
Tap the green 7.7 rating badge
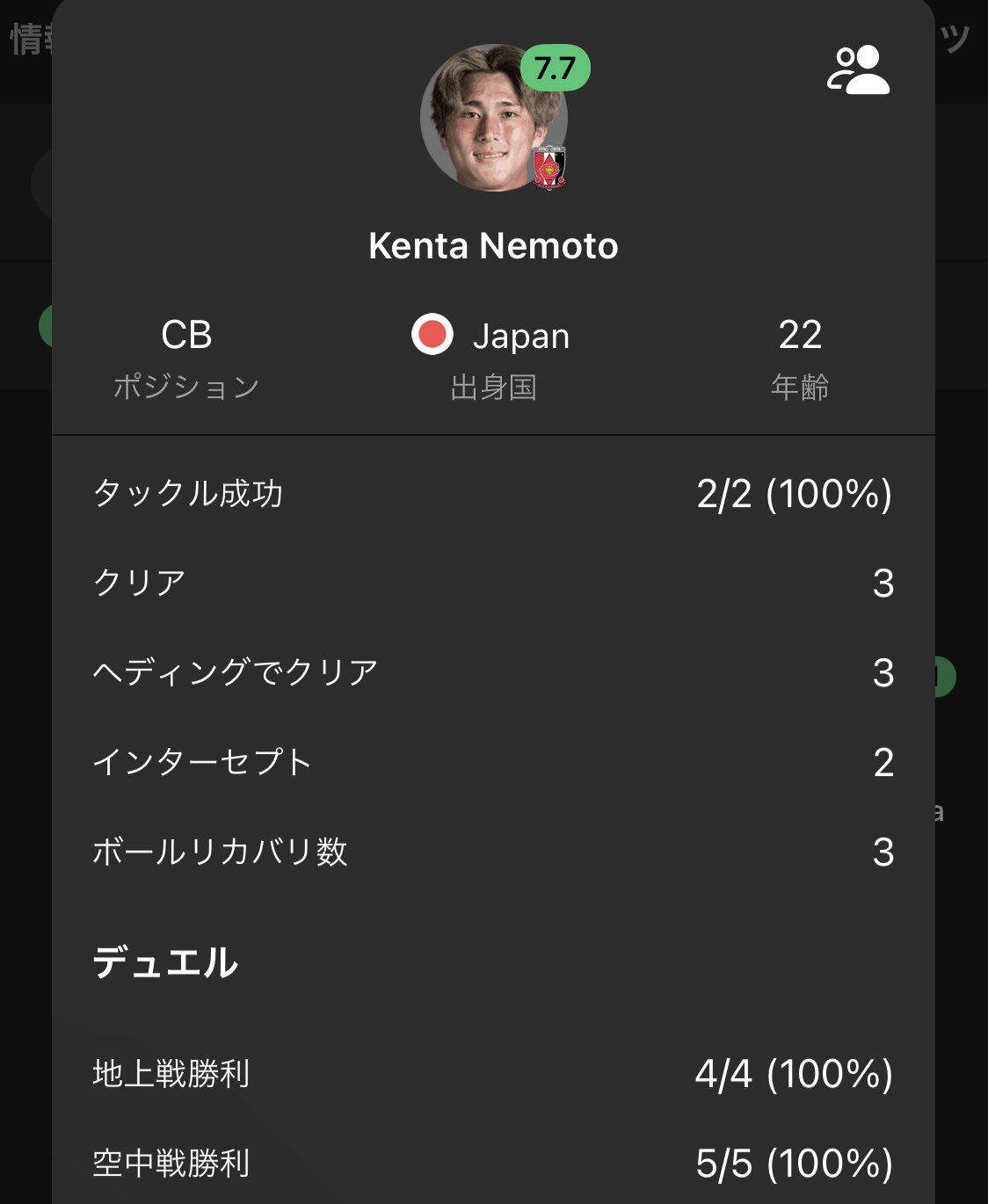coord(555,68)
